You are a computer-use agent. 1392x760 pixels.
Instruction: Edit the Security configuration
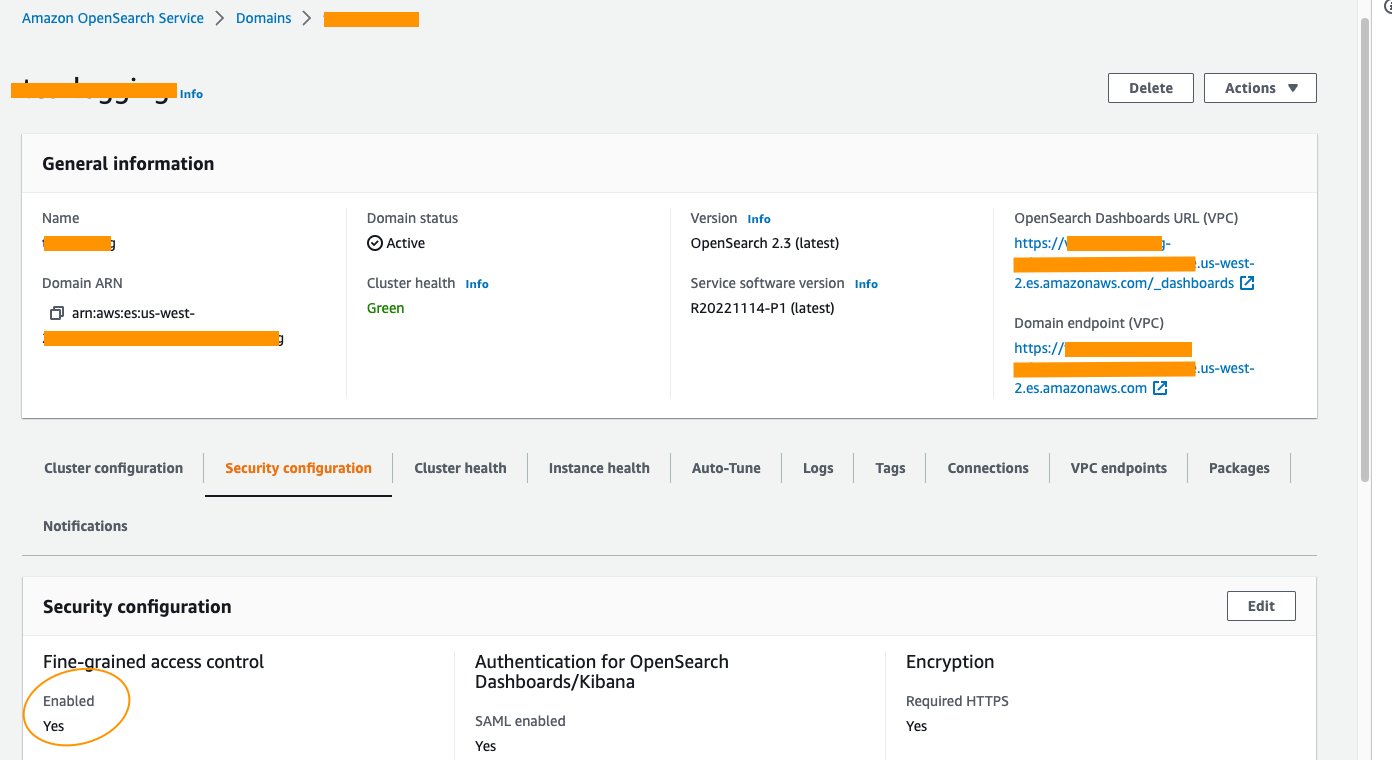1260,606
